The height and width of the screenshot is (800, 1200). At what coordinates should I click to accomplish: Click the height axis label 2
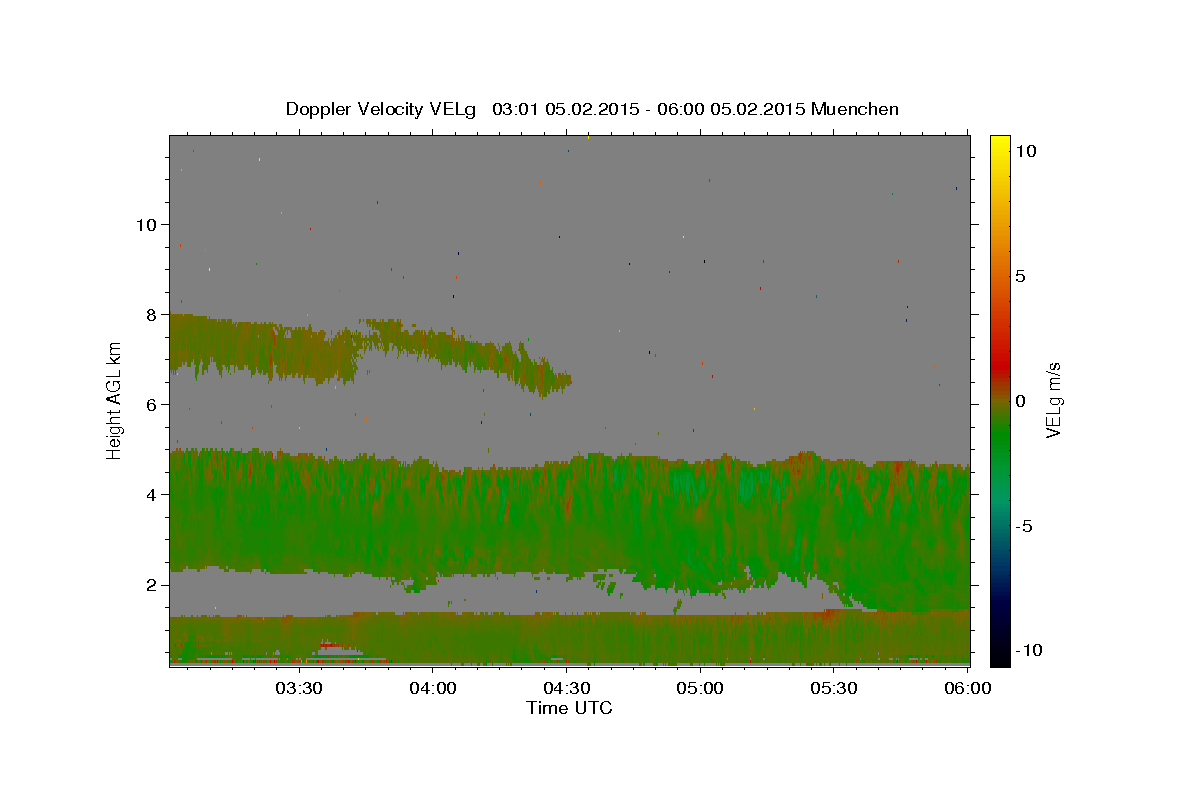152,584
